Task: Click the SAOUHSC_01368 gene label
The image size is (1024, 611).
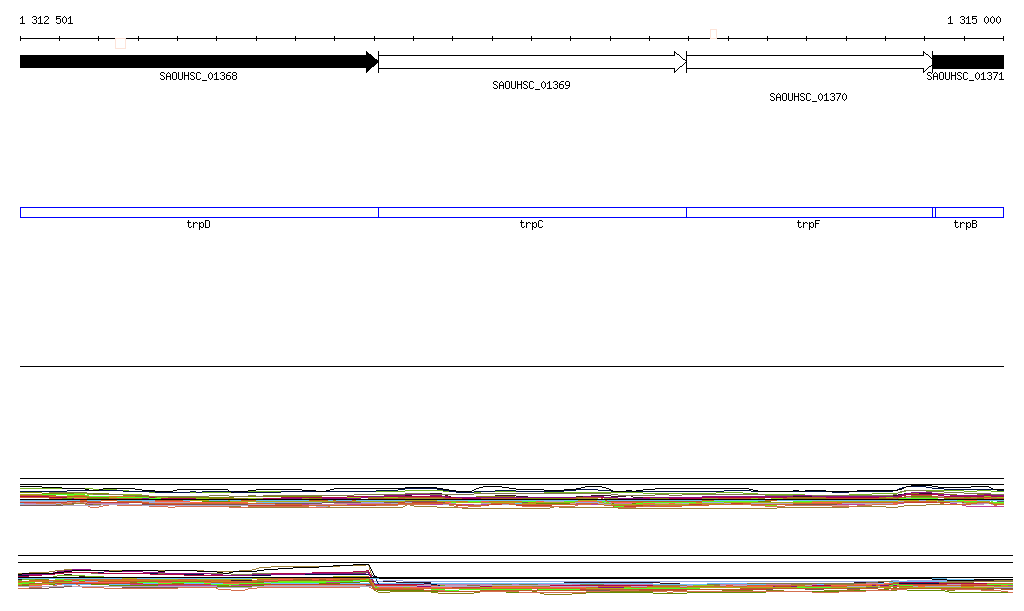Action: [x=198, y=76]
